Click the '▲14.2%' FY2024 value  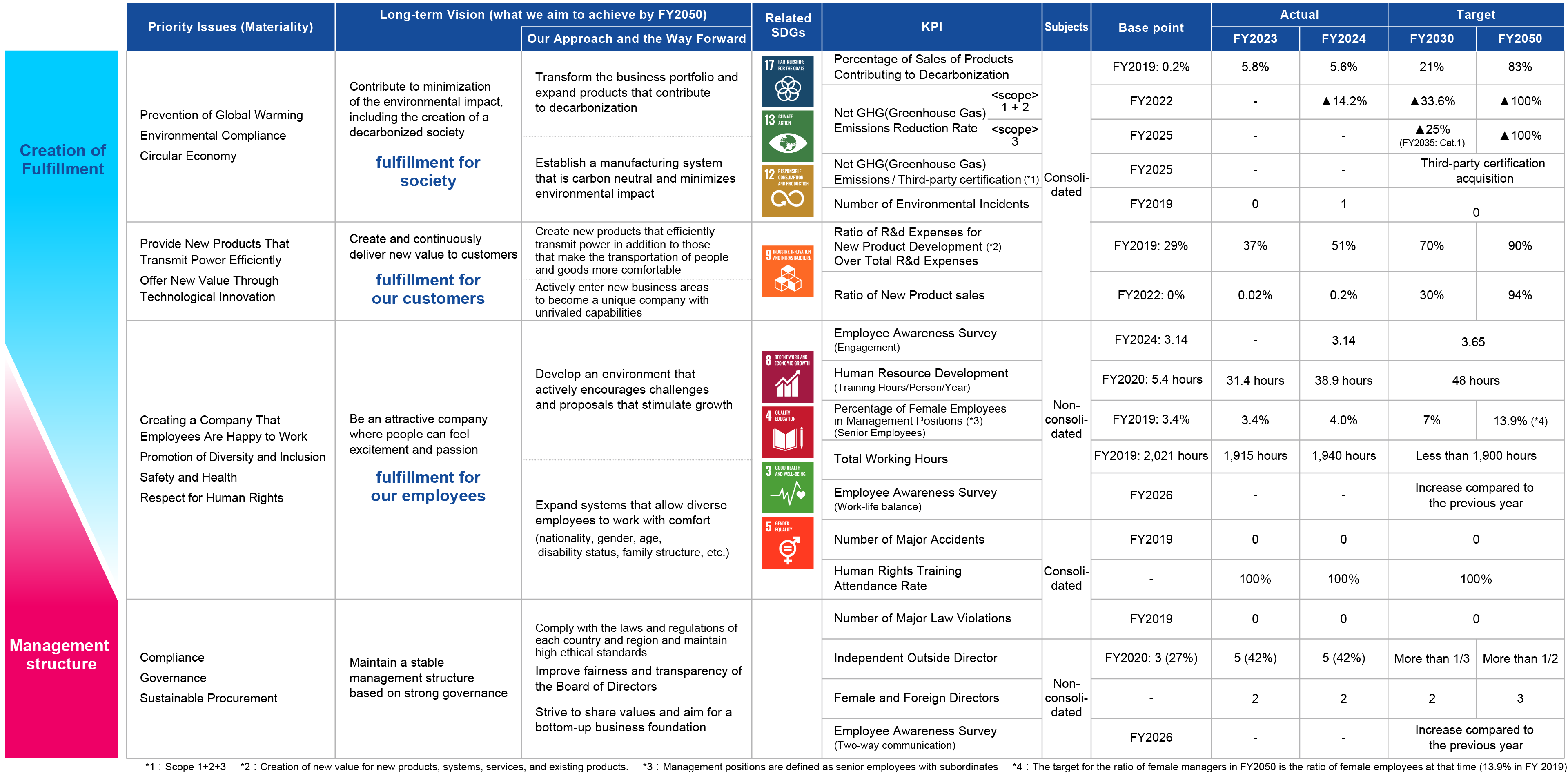(1344, 101)
